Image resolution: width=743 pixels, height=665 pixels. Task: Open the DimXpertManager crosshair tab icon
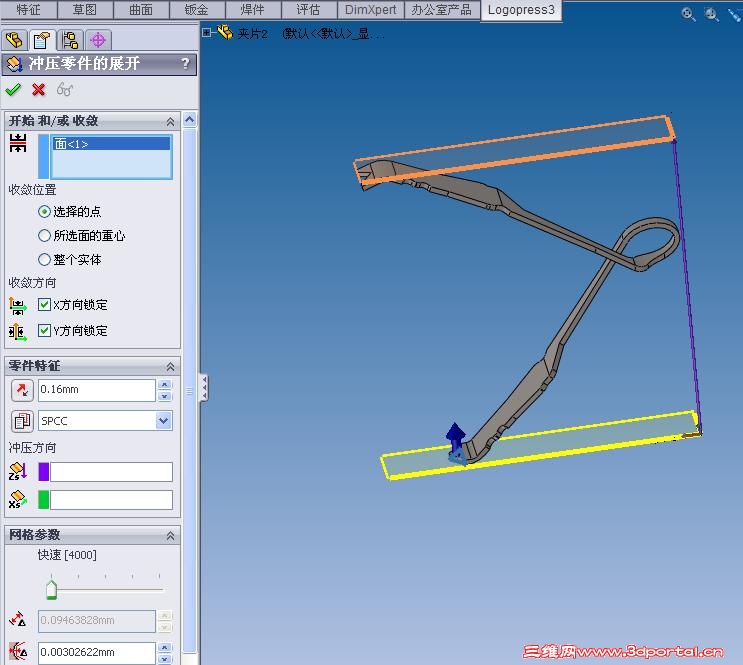(98, 40)
